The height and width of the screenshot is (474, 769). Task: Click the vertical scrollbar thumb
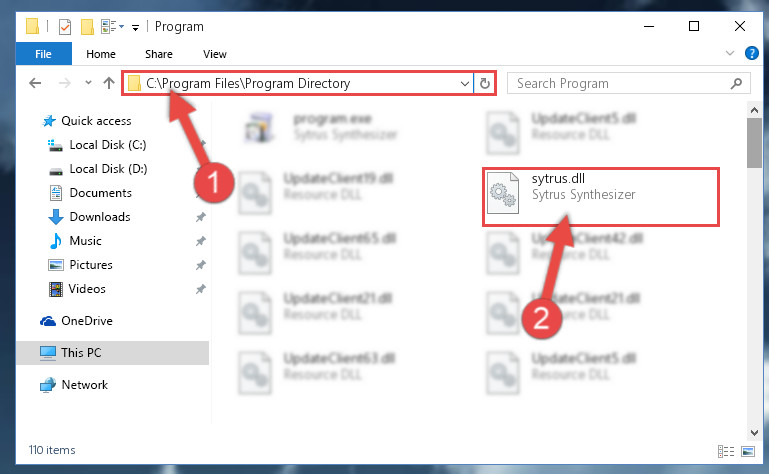point(754,143)
